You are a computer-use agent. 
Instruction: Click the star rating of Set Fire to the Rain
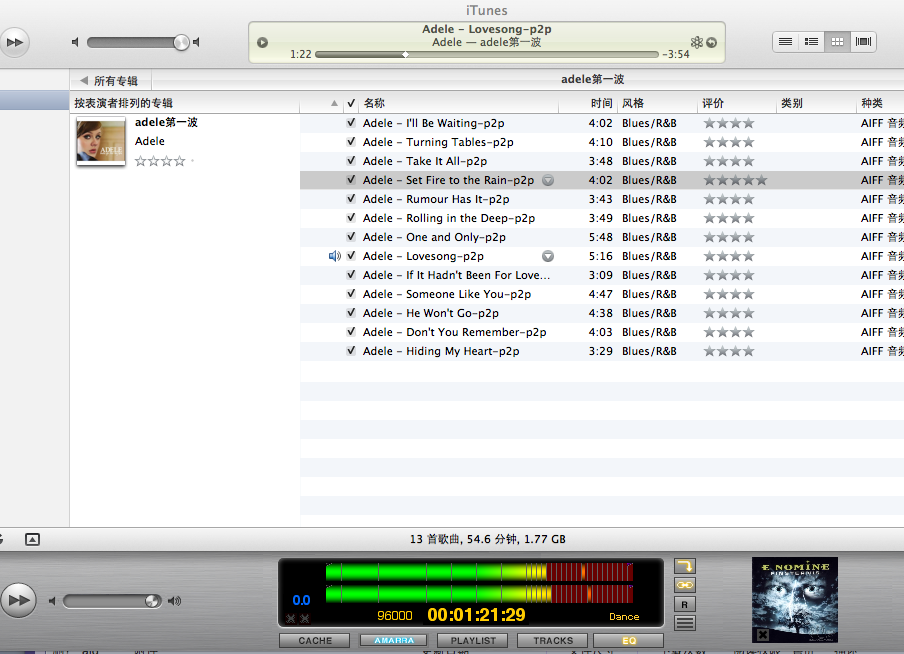click(736, 180)
